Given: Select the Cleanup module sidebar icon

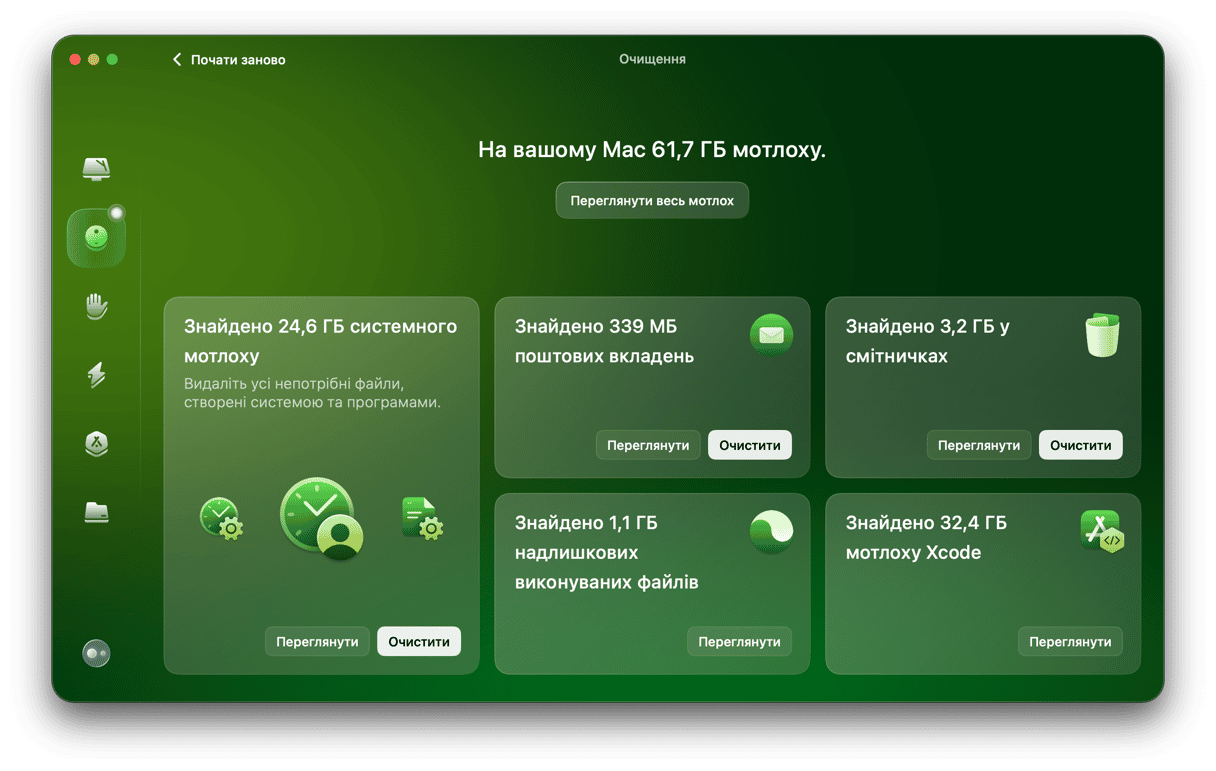Looking at the screenshot, I should [96, 238].
